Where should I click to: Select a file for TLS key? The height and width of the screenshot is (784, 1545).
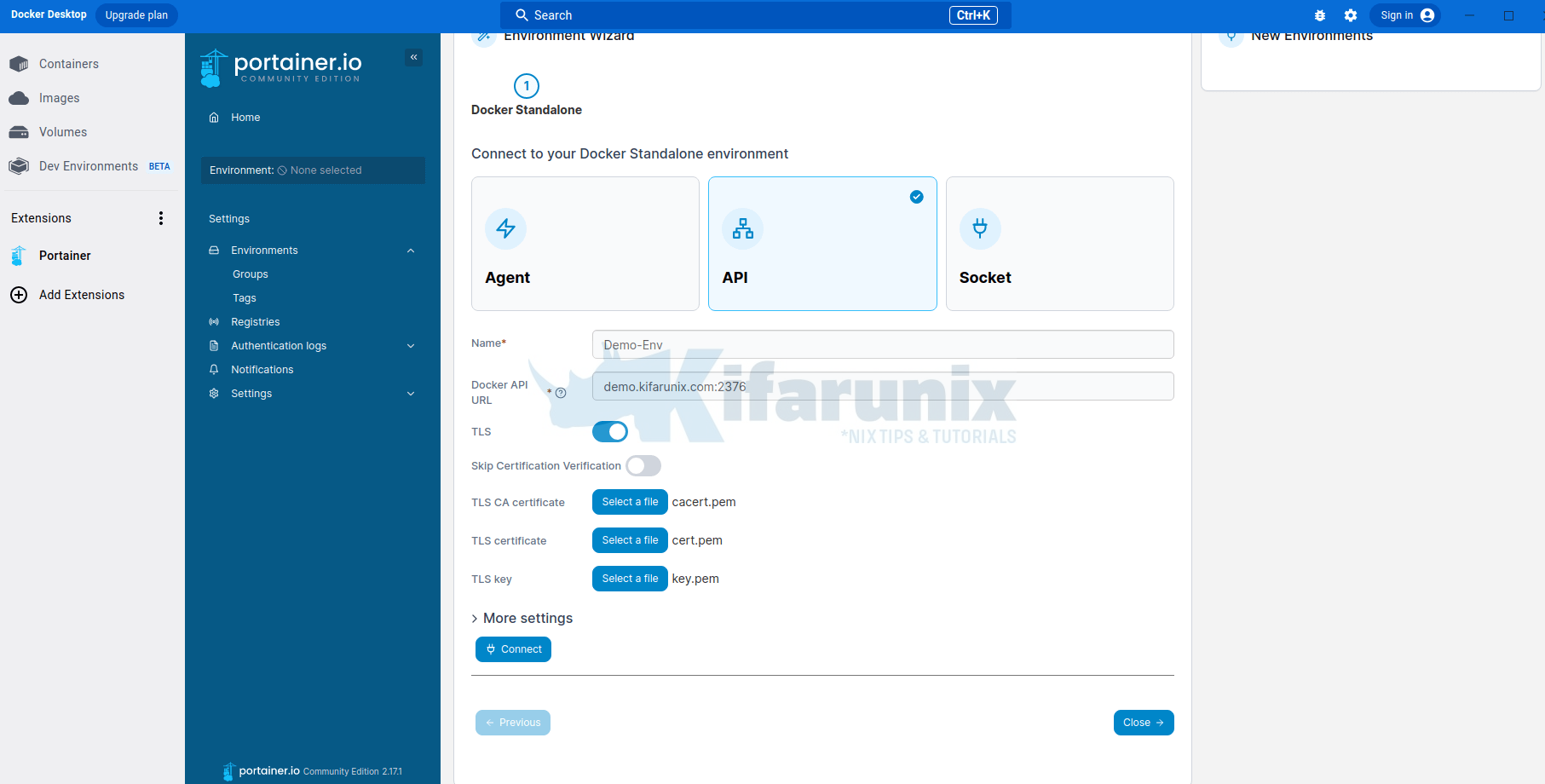click(630, 579)
